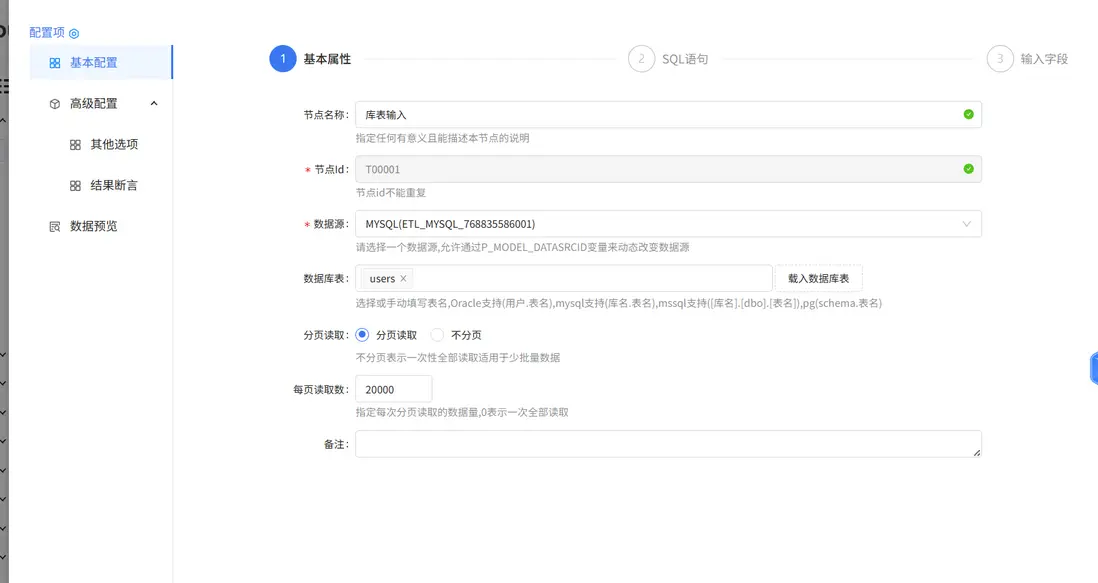Screen dimensions: 1098x583
Task: Choose the 不分页 radio option
Action: pos(439,335)
